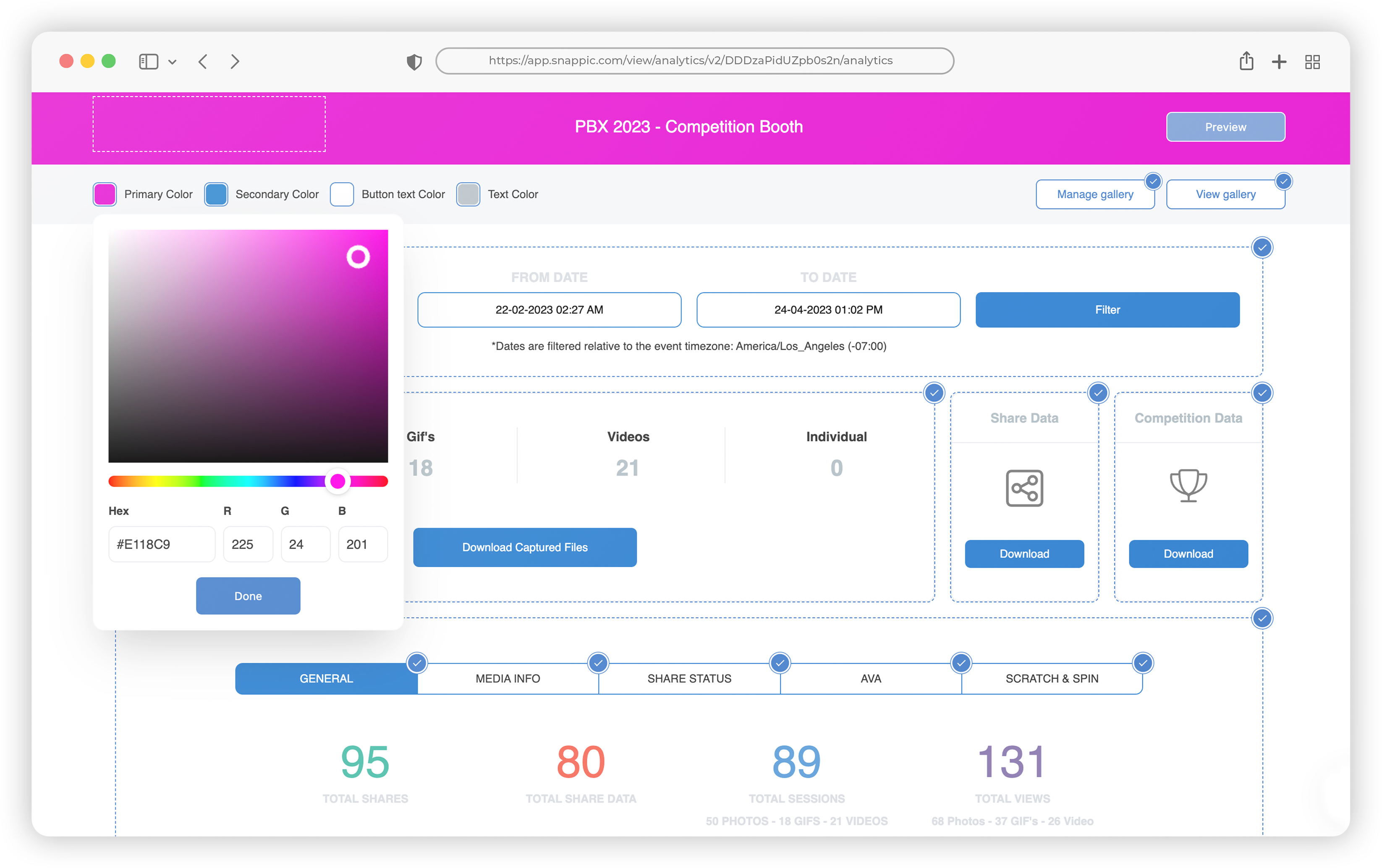This screenshot has height=868, width=1382.
Task: Switch to the MEDIA INFO tab
Action: point(508,679)
